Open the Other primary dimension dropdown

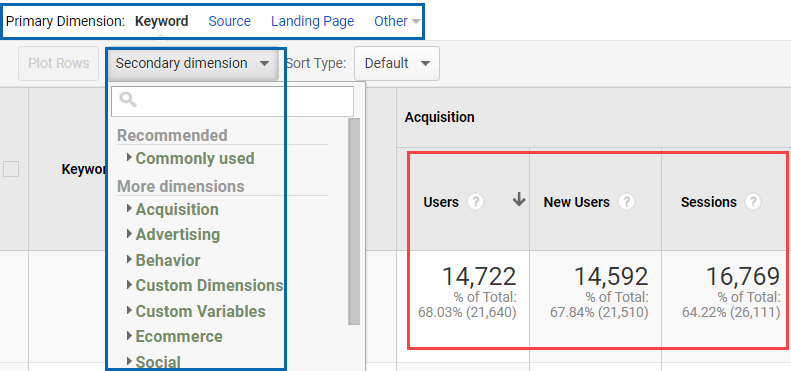[397, 21]
